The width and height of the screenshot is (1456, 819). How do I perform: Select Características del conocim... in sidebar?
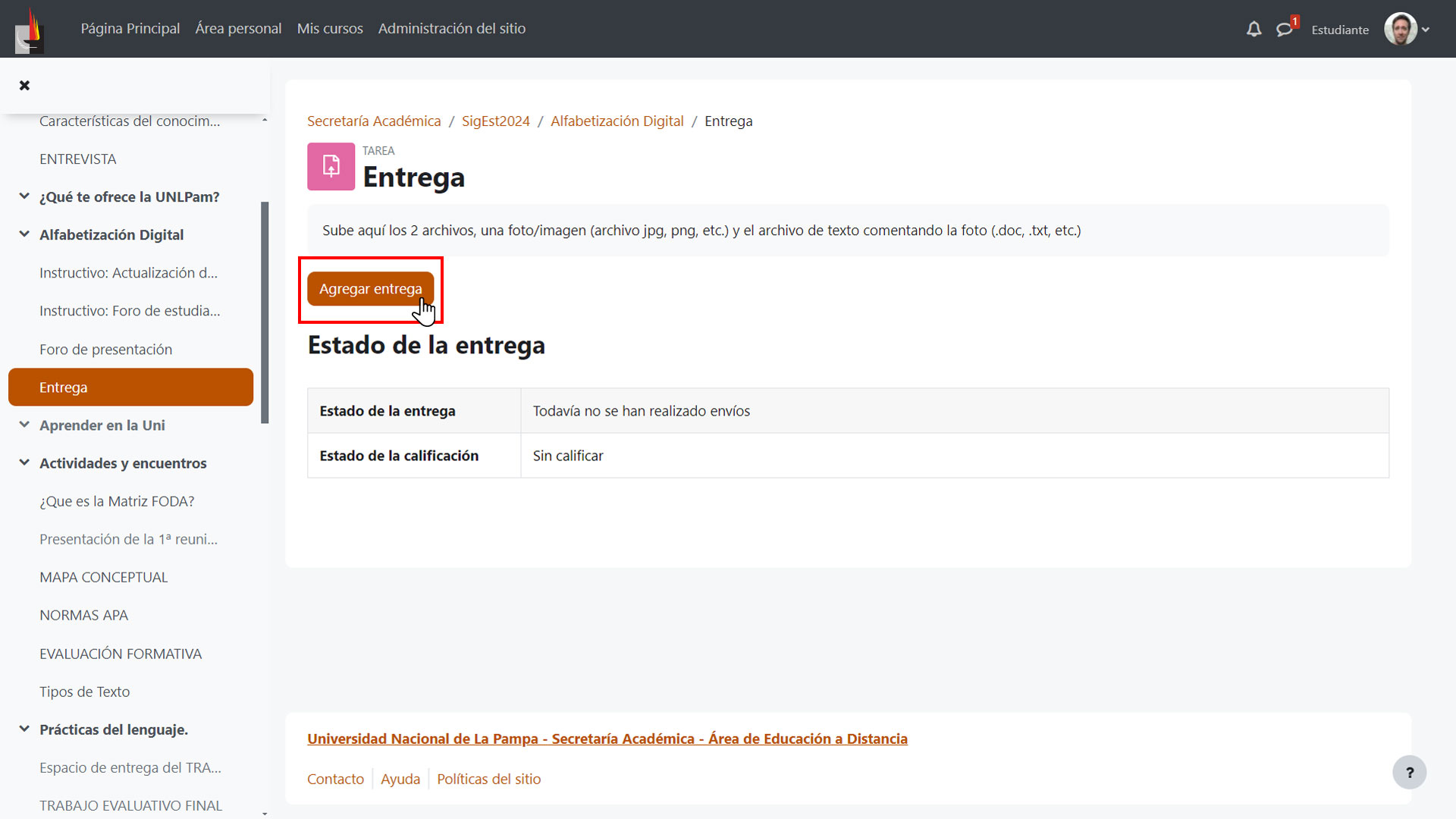(x=130, y=121)
